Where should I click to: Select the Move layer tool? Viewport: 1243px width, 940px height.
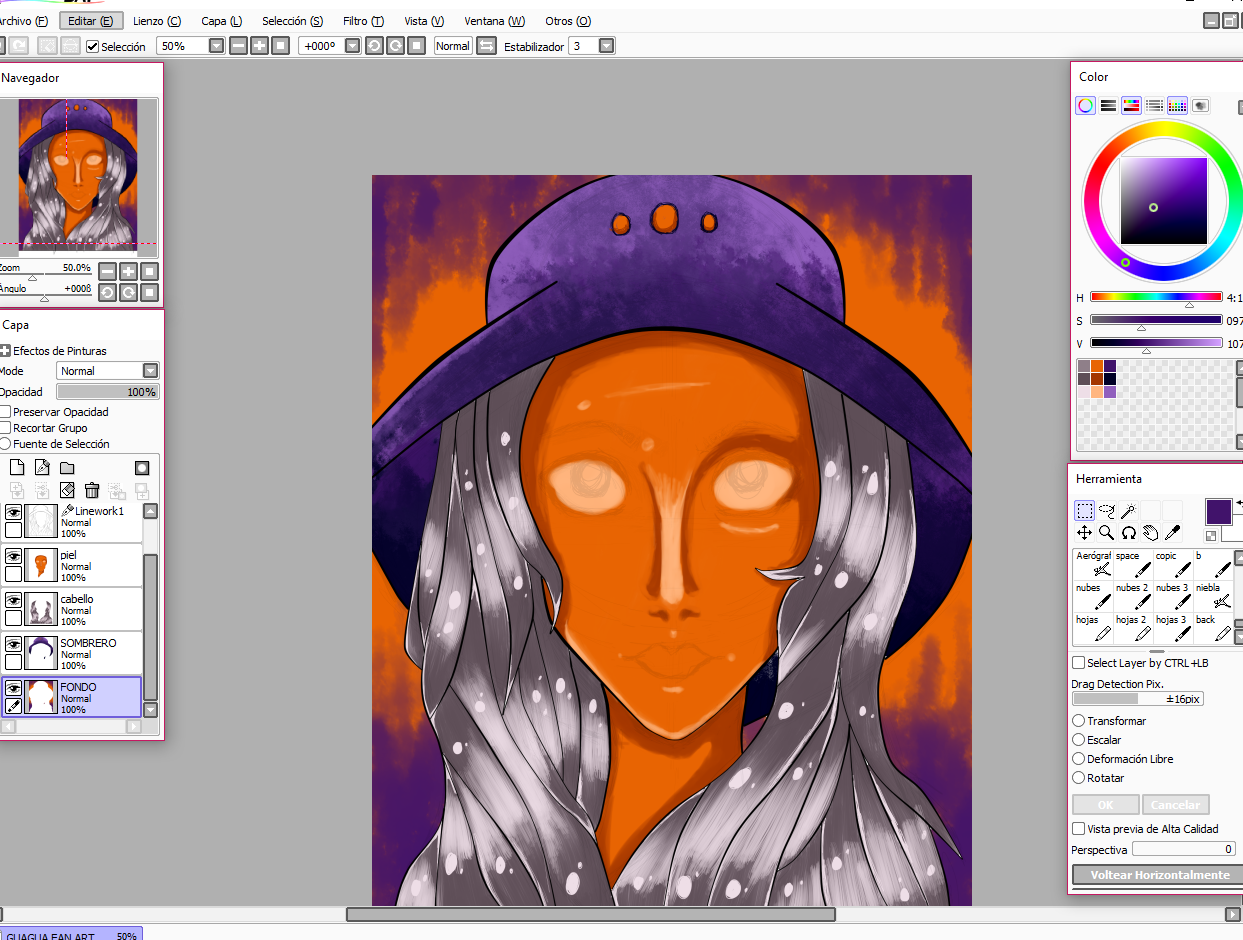(x=1084, y=533)
